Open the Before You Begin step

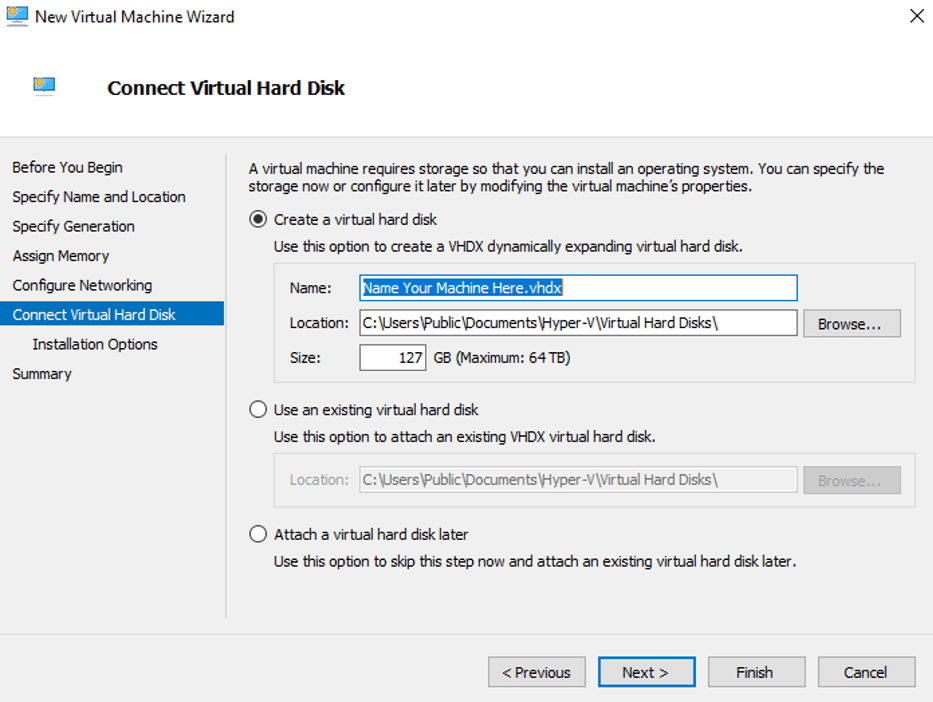(x=67, y=167)
